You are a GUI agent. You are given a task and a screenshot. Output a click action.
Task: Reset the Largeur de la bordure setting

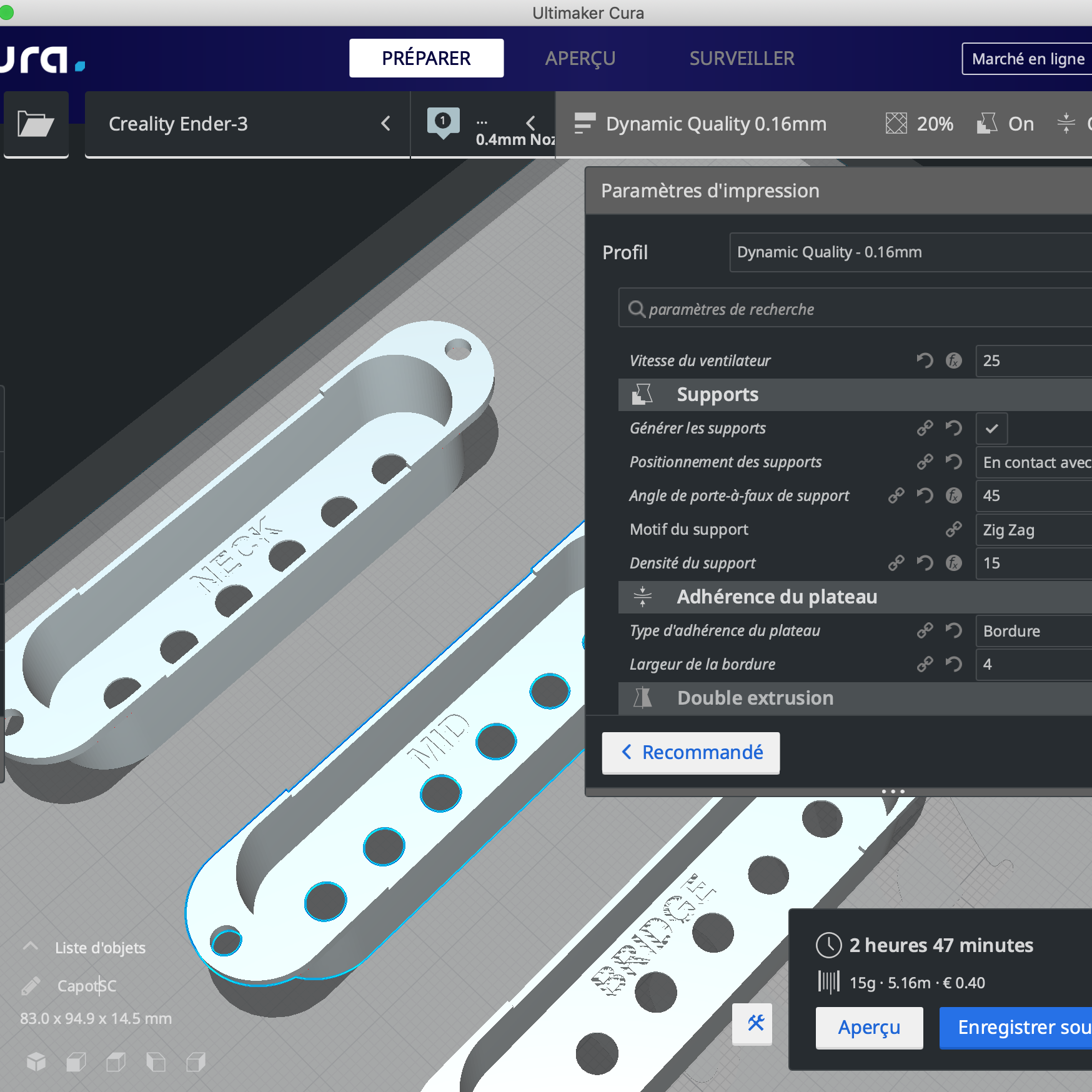pos(953,664)
